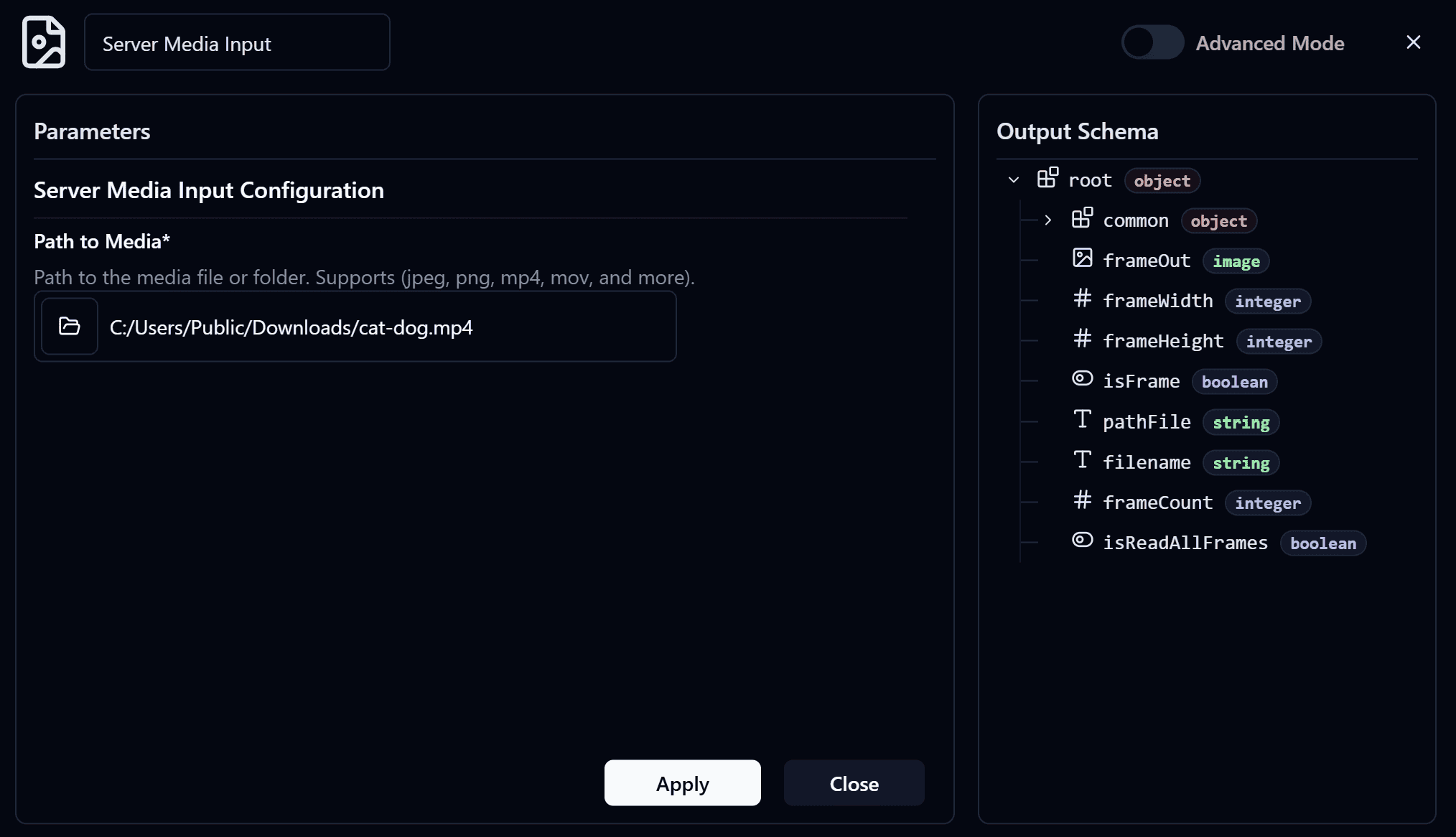Select the frameOut schema row label
This screenshot has width=1456, height=837.
coord(1147,261)
